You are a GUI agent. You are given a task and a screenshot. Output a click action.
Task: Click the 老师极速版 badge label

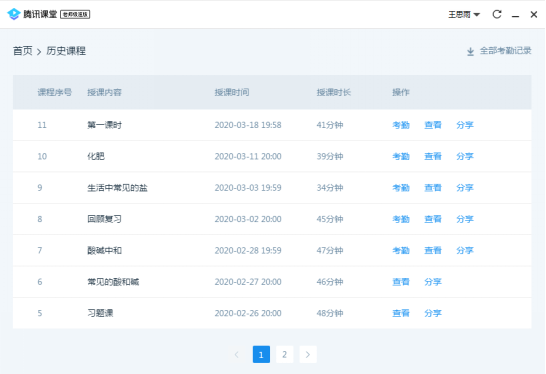point(75,14)
